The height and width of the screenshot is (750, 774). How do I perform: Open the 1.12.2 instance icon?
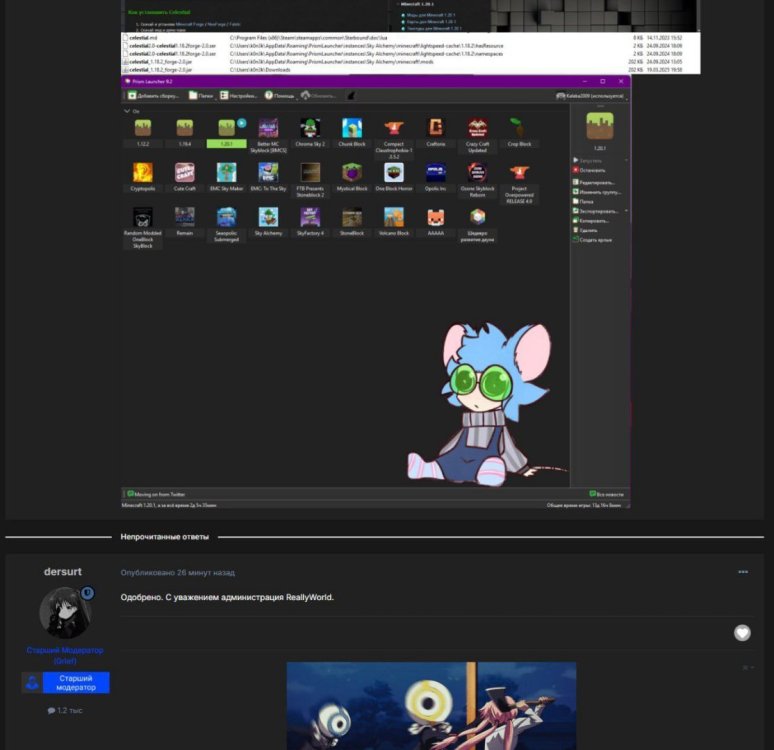143,128
